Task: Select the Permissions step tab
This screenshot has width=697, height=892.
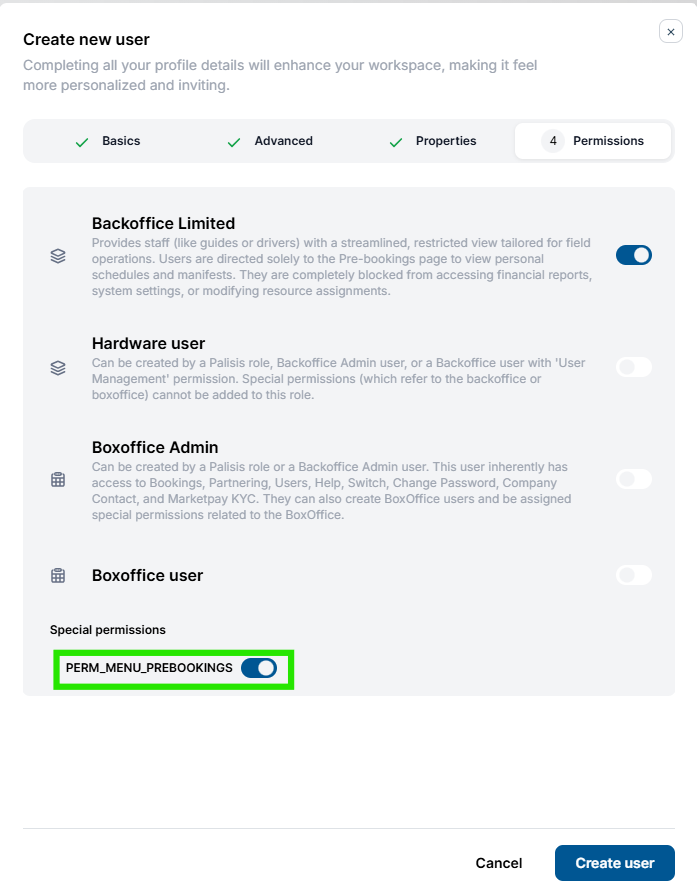Action: coord(593,141)
